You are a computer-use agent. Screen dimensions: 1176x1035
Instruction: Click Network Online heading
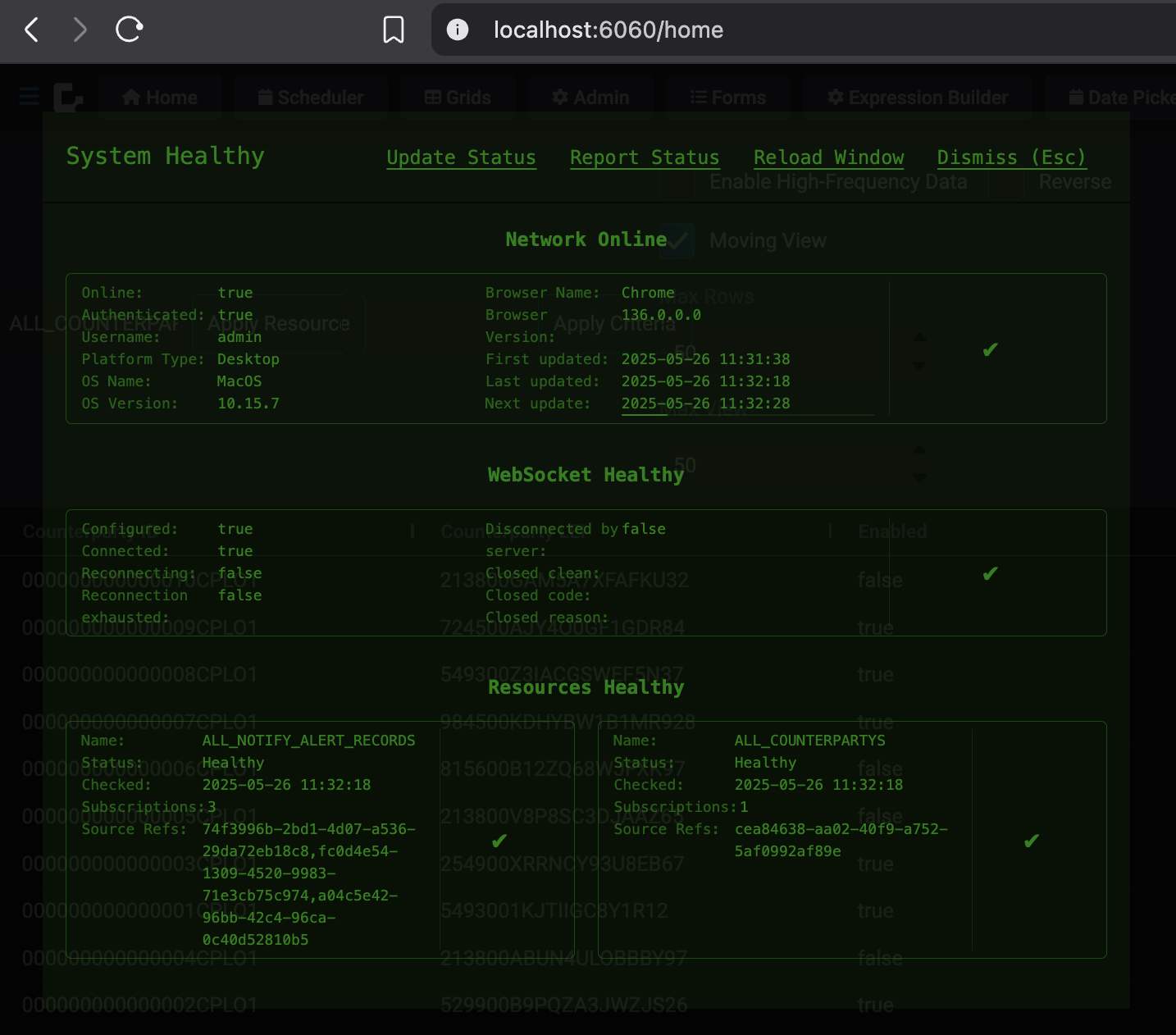click(x=586, y=239)
